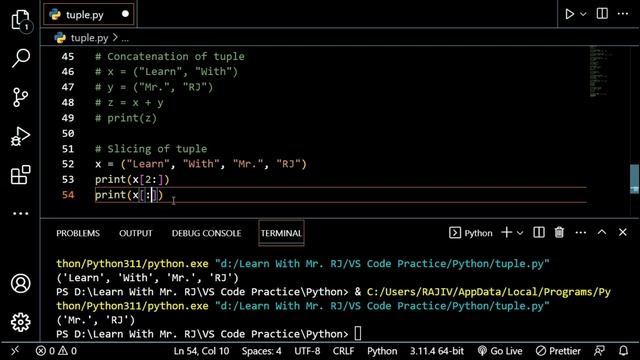Click the line 52 tuple assignment
This screenshot has height=360, width=640.
point(200,164)
